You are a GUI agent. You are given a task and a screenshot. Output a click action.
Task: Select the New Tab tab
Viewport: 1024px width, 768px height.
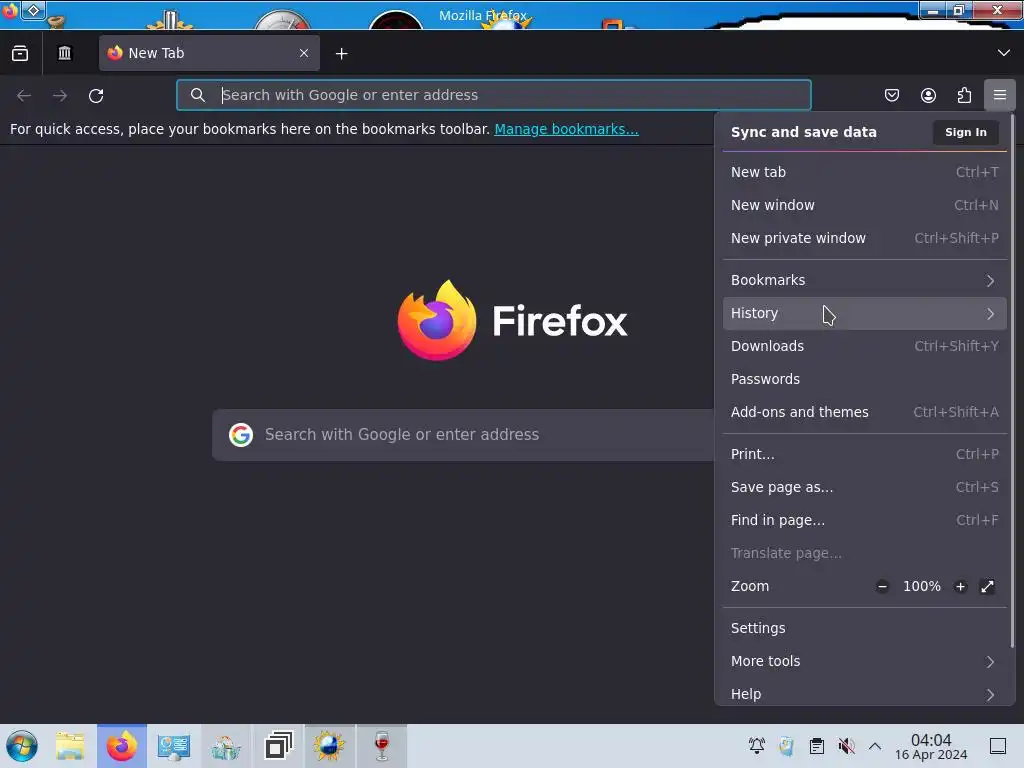tap(209, 53)
